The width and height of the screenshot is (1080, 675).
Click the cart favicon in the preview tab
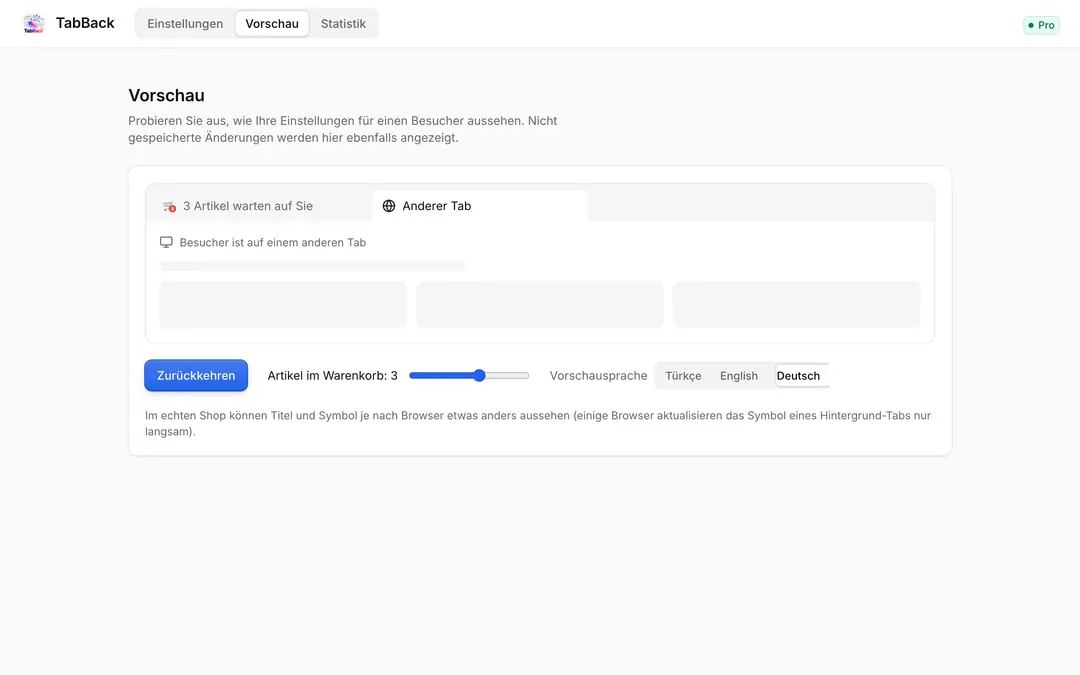click(169, 206)
